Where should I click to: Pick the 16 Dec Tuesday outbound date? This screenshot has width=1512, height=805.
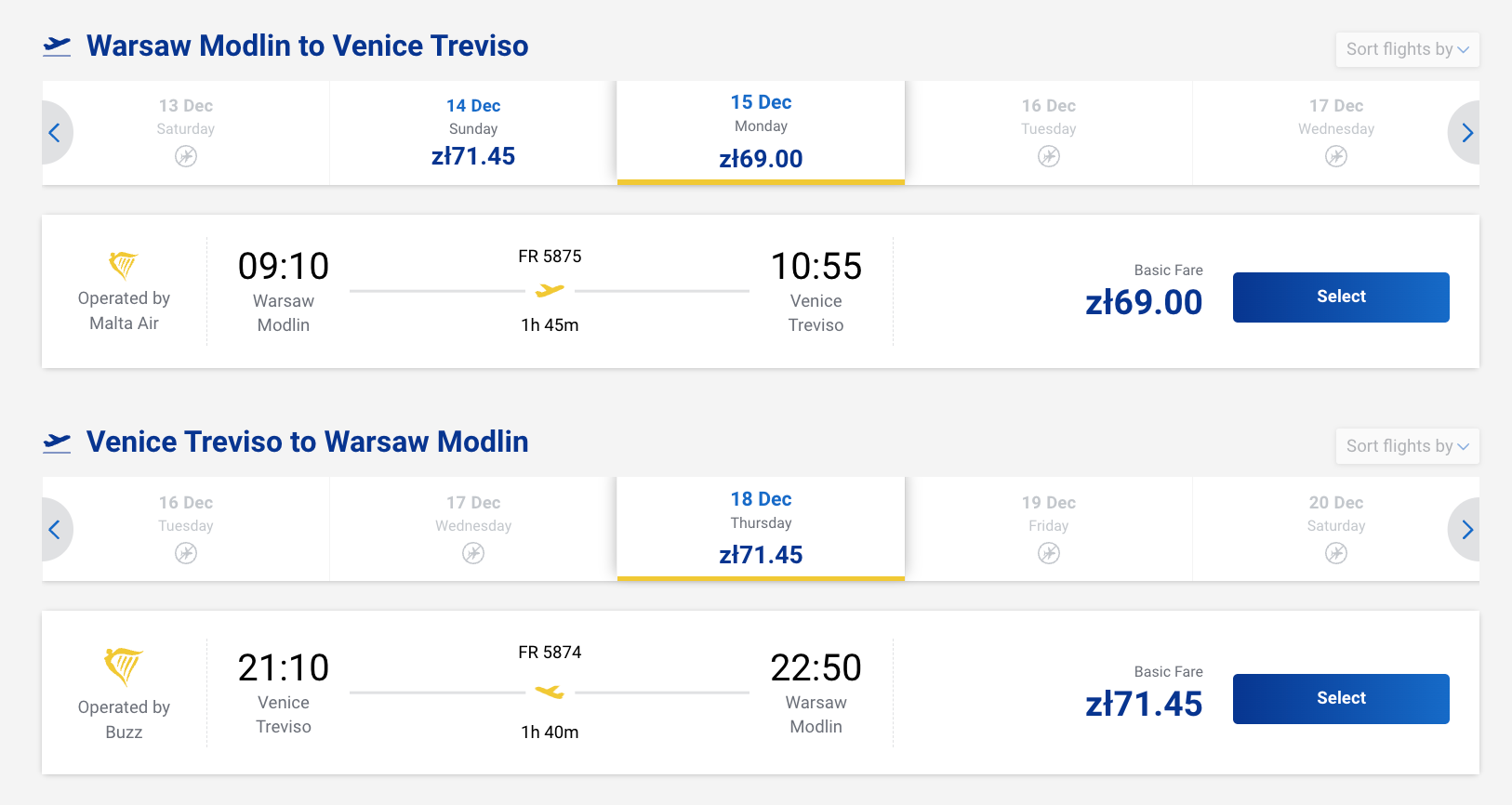pos(1048,132)
